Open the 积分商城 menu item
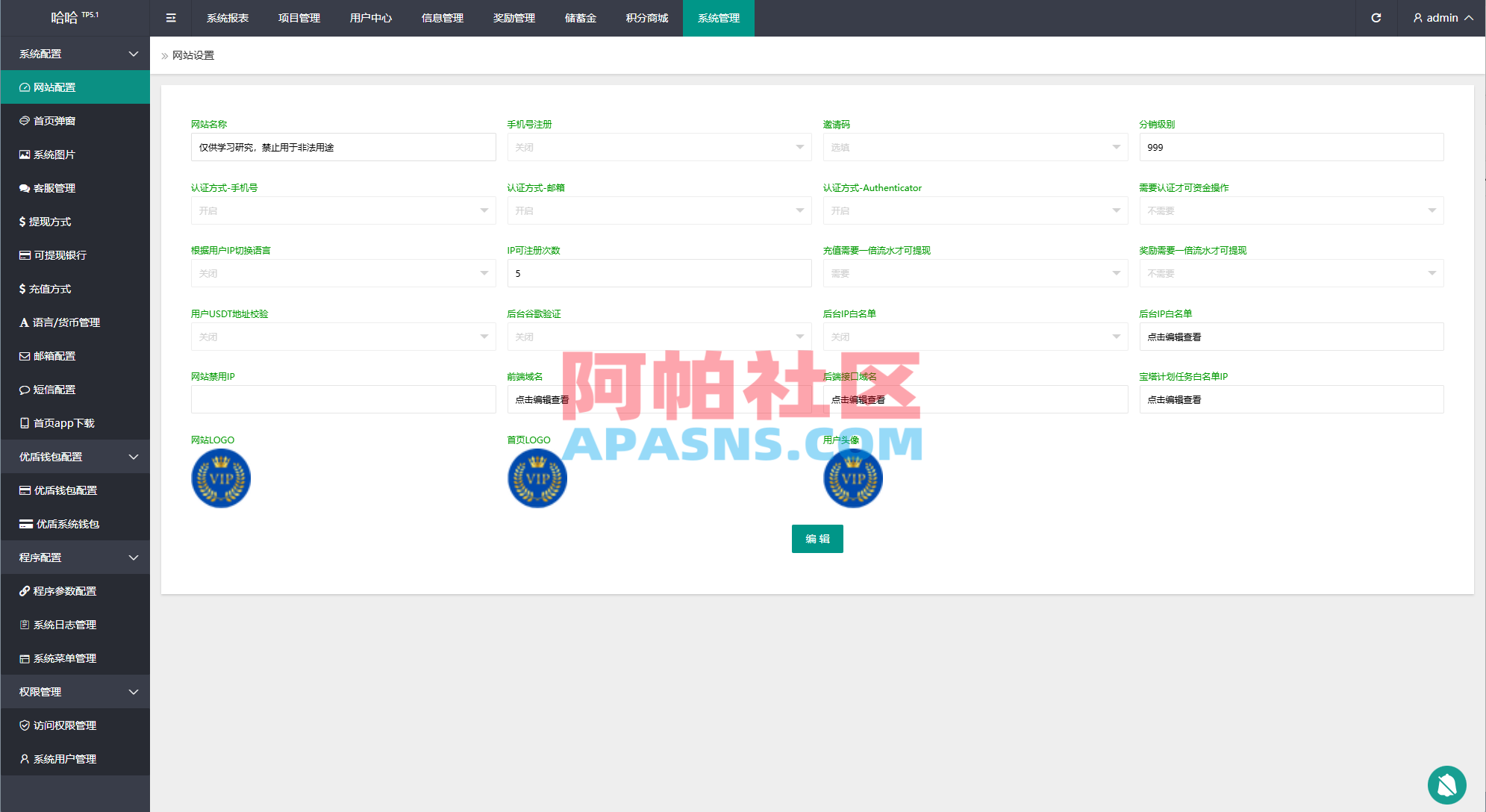1486x812 pixels. pyautogui.click(x=646, y=17)
